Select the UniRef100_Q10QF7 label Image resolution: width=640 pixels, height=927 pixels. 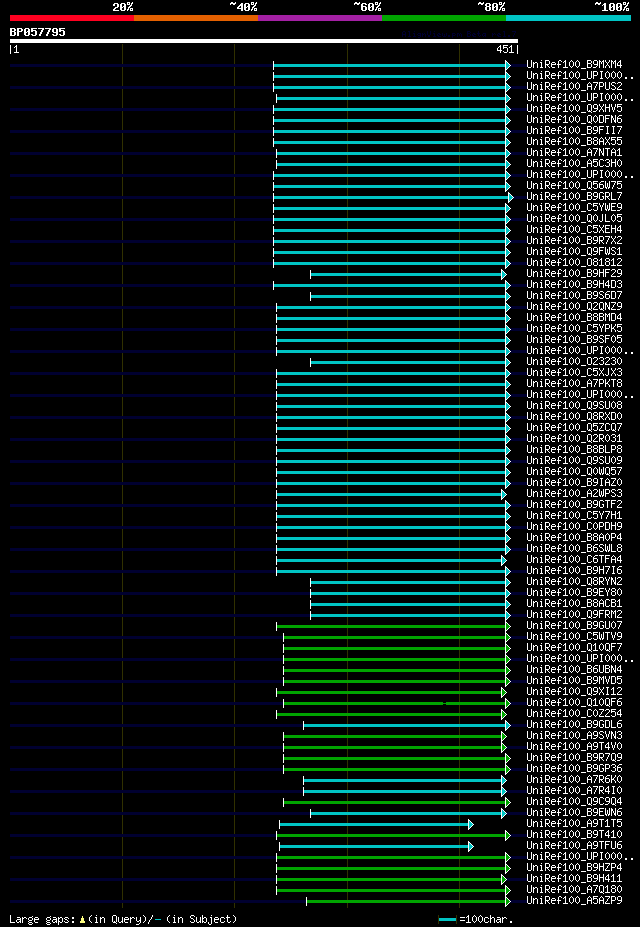[x=574, y=649]
